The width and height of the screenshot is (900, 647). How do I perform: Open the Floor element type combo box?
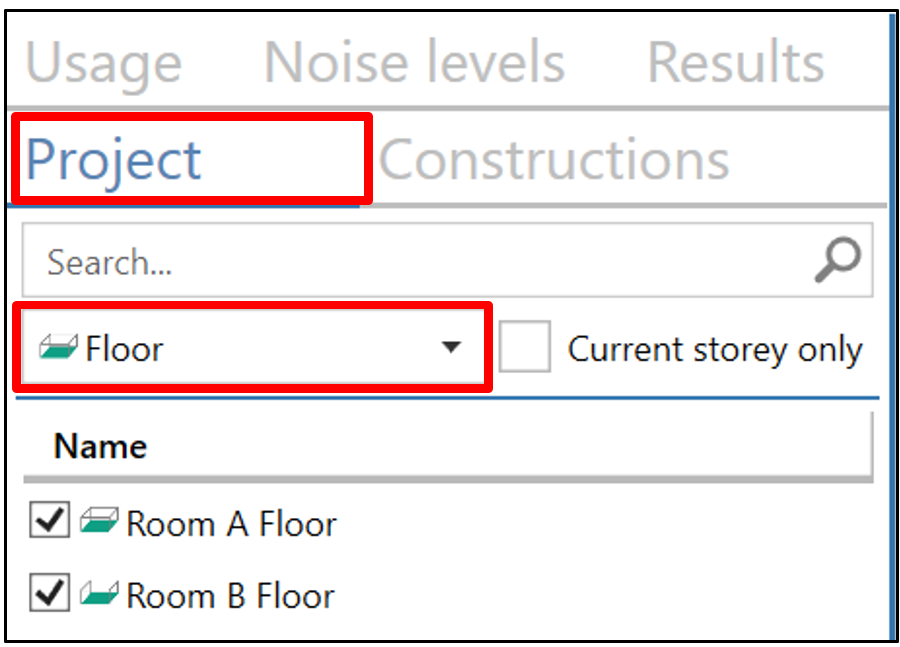point(253,347)
